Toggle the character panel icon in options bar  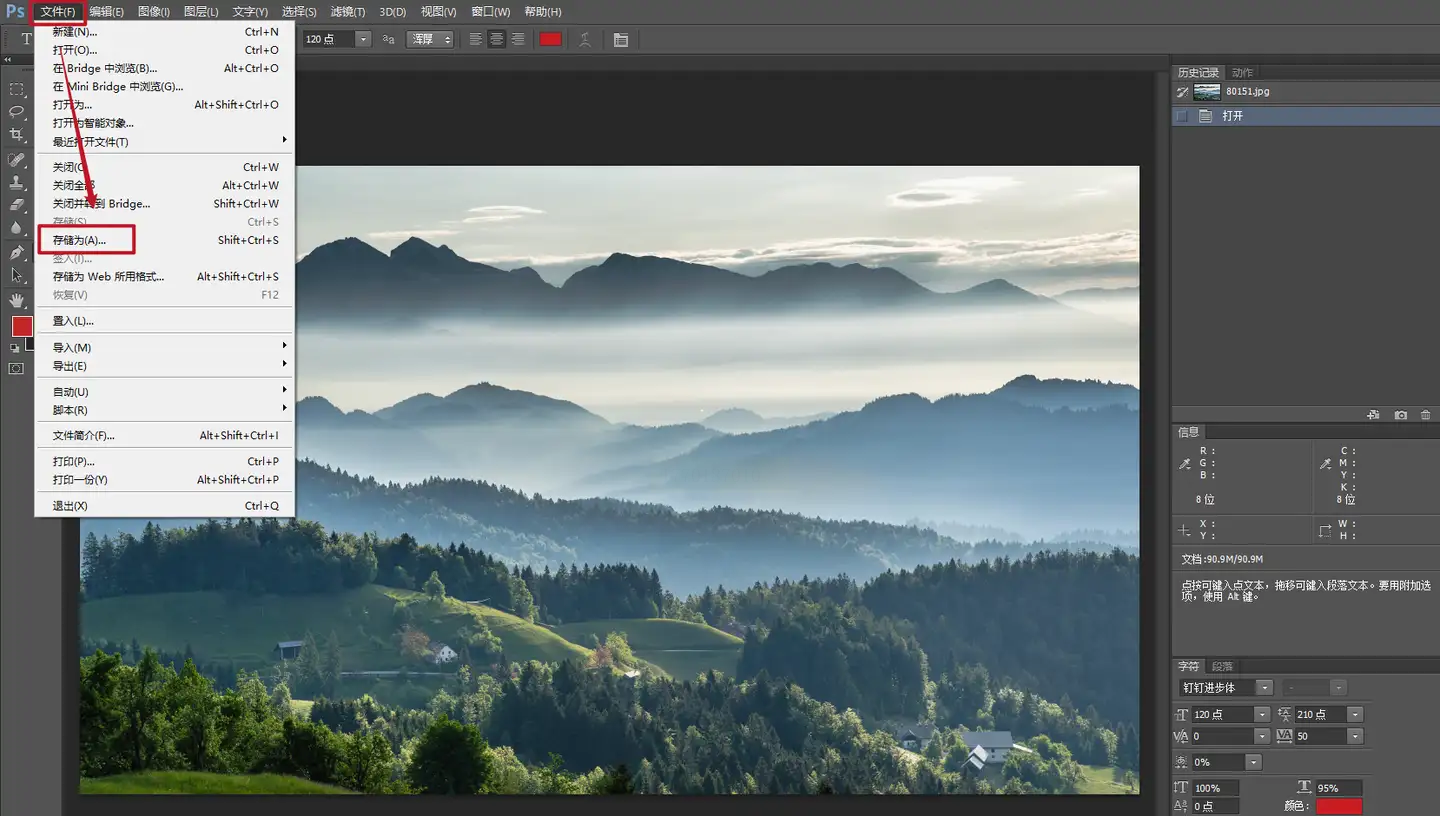click(x=621, y=39)
